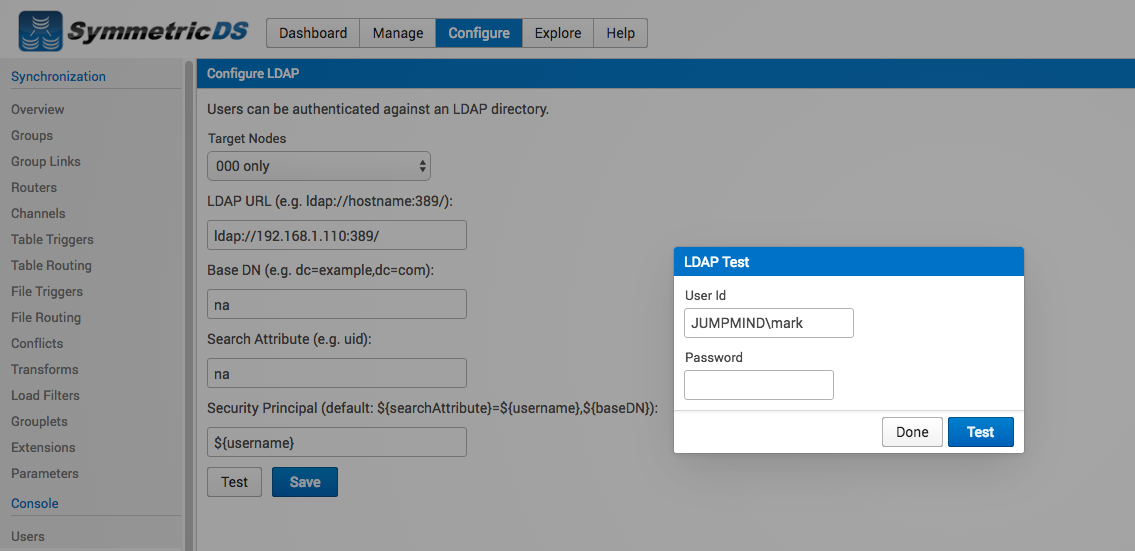The width and height of the screenshot is (1135, 551).
Task: Open the Transforms sidebar item
Action: [44, 369]
